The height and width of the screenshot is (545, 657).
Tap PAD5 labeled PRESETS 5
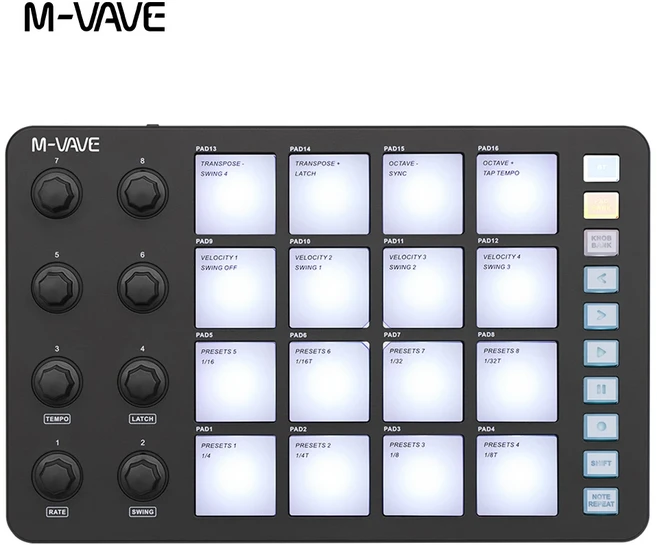[235, 381]
